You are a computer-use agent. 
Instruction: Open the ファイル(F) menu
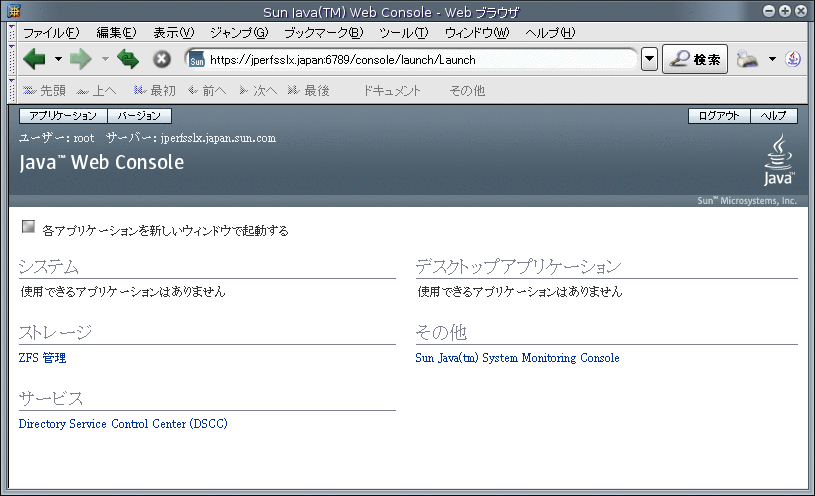point(51,33)
